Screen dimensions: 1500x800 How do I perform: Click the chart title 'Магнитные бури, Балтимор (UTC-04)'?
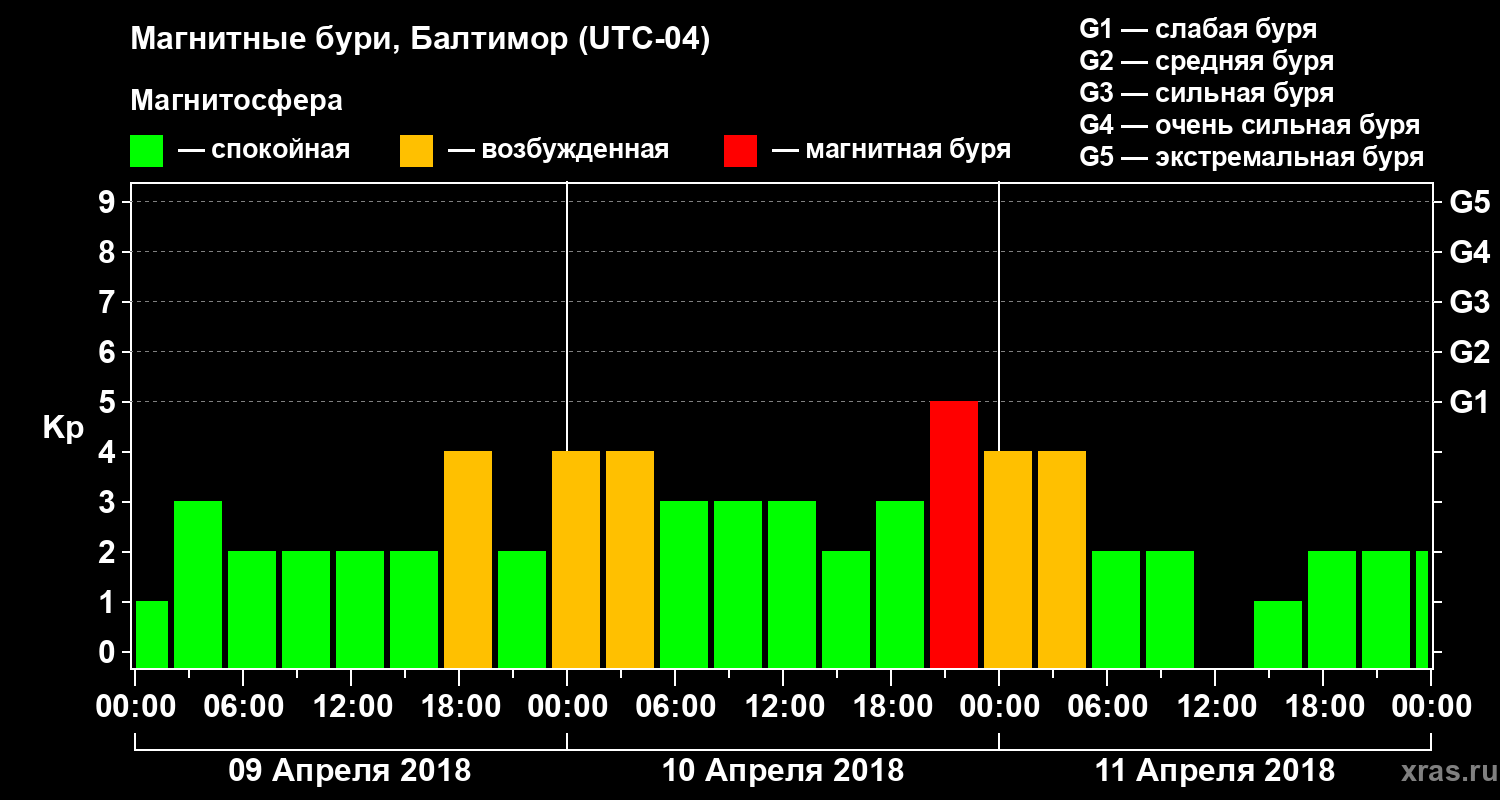[420, 41]
